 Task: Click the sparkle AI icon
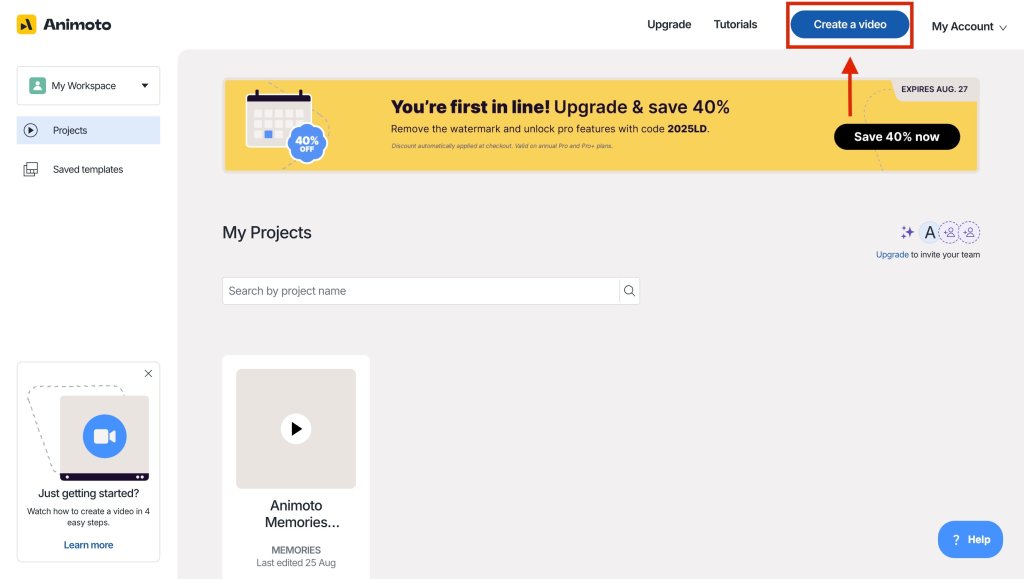pyautogui.click(x=907, y=232)
